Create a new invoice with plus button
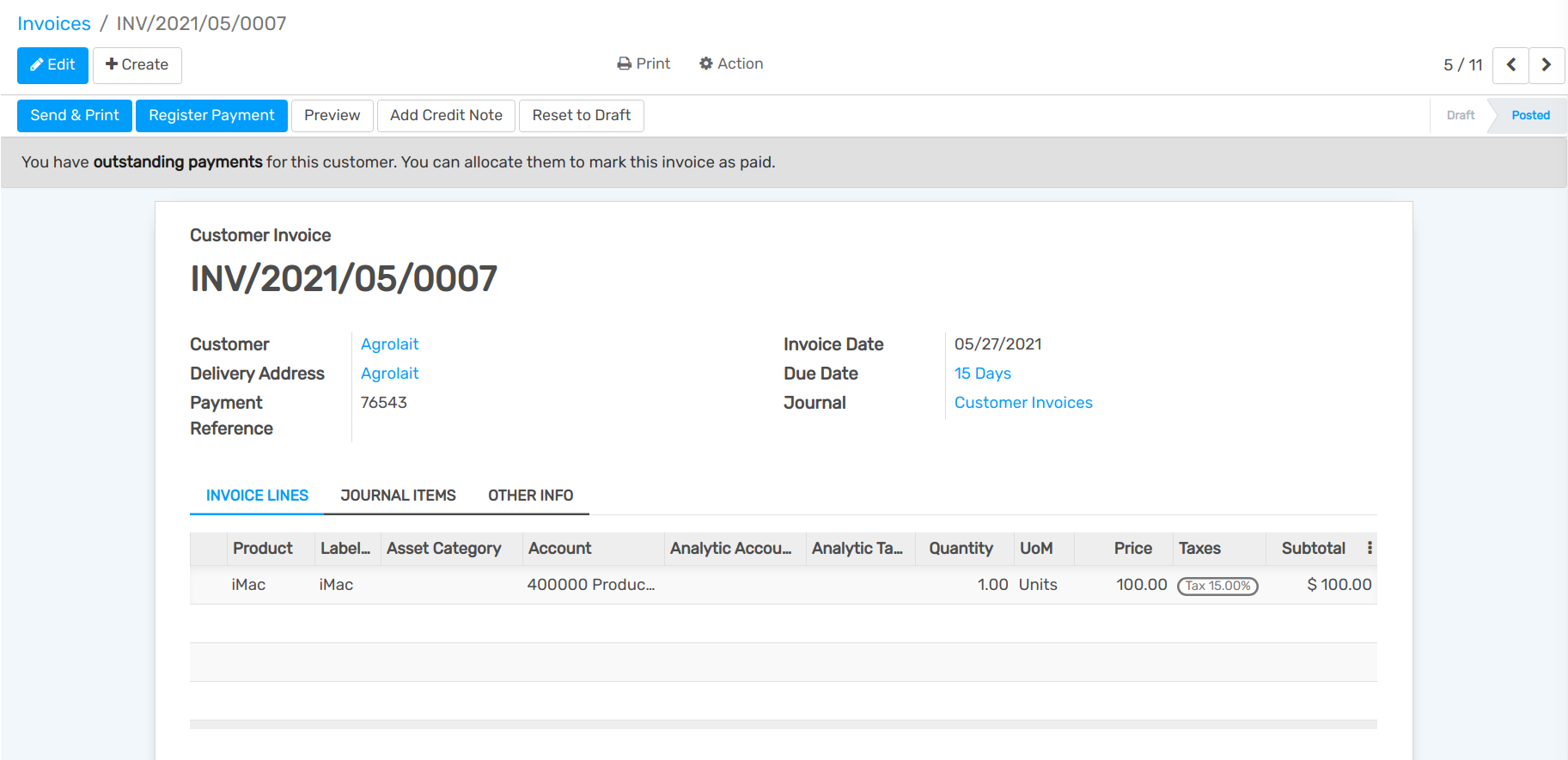 [x=137, y=65]
